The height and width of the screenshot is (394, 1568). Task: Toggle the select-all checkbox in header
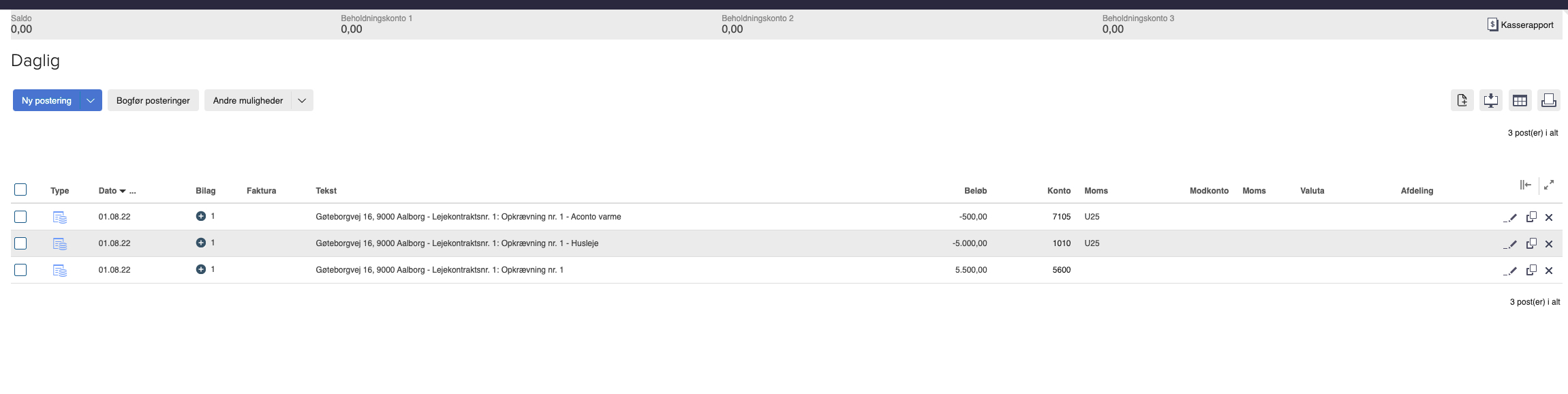pyautogui.click(x=20, y=190)
